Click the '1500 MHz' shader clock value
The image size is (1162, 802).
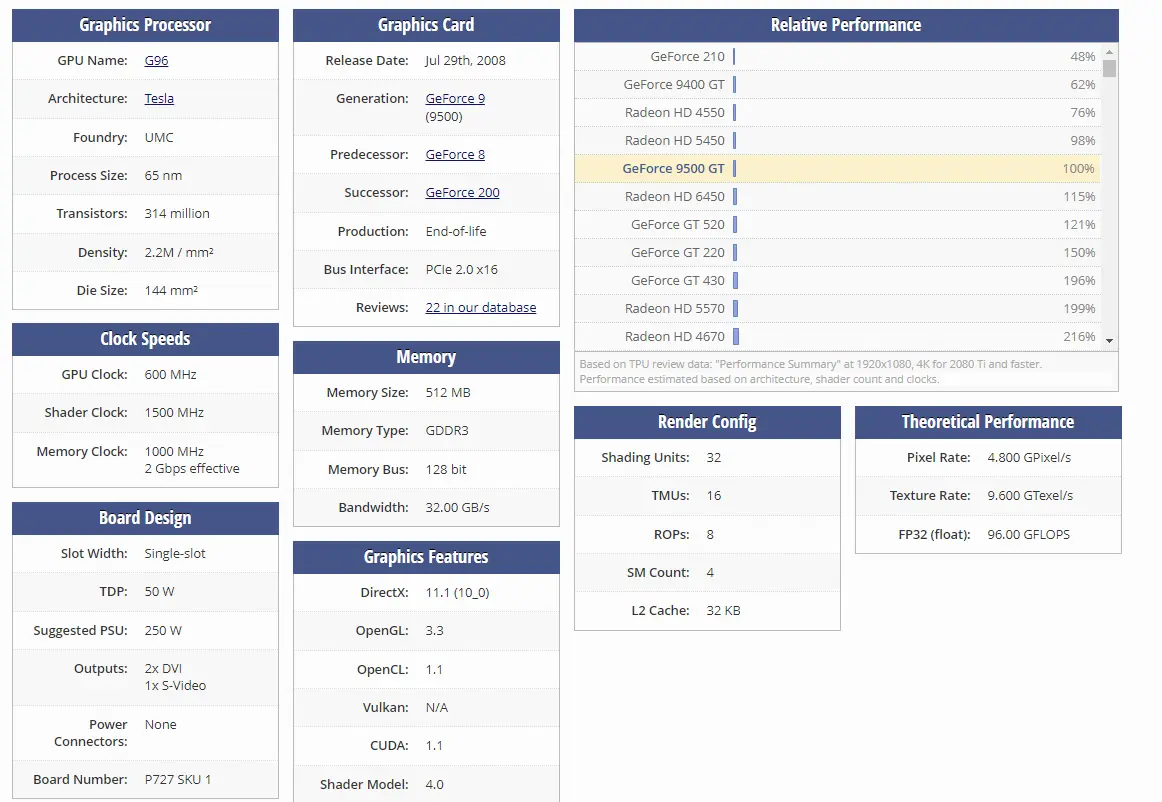pos(174,413)
